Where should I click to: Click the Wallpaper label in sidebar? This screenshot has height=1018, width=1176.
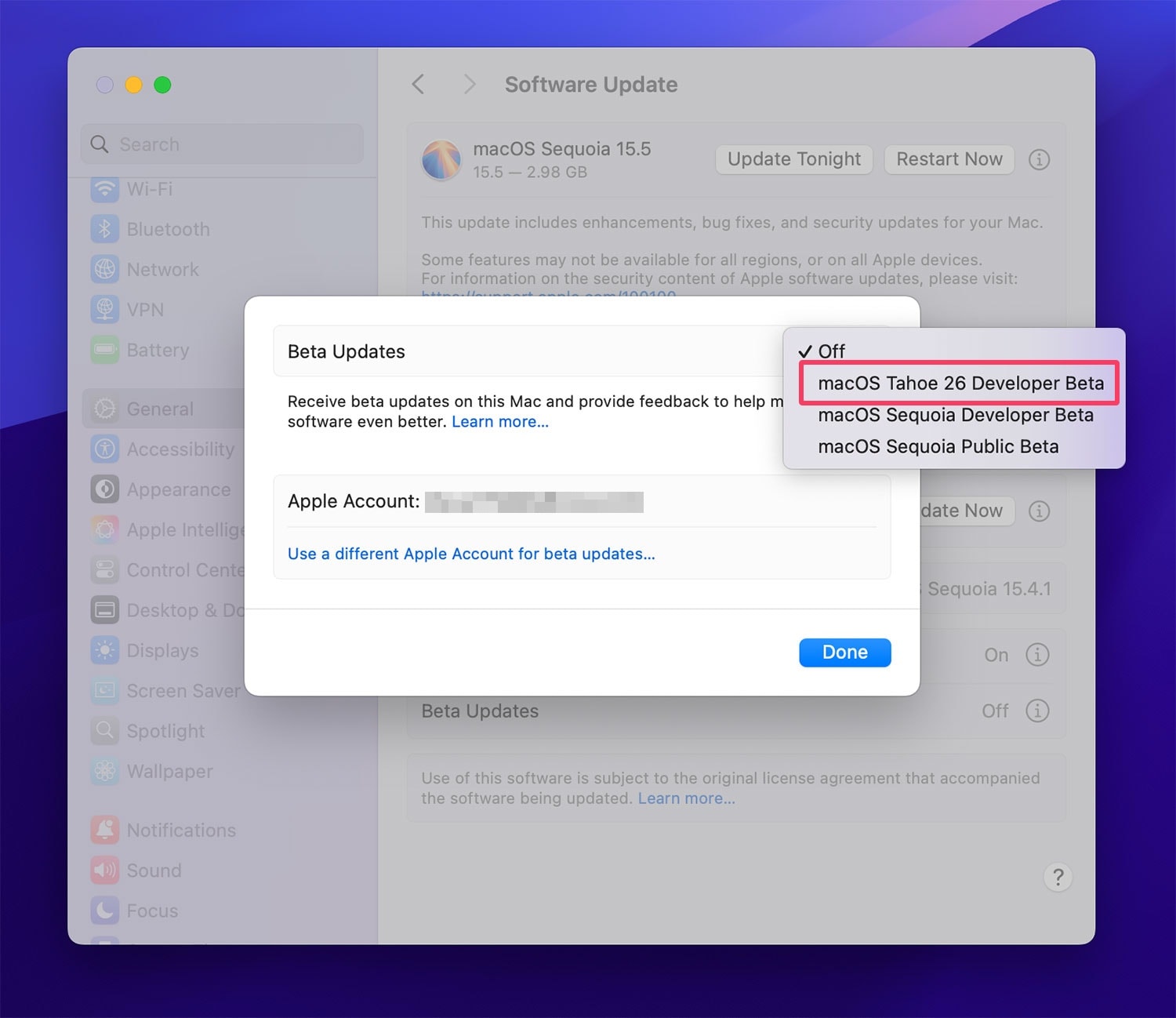click(170, 771)
